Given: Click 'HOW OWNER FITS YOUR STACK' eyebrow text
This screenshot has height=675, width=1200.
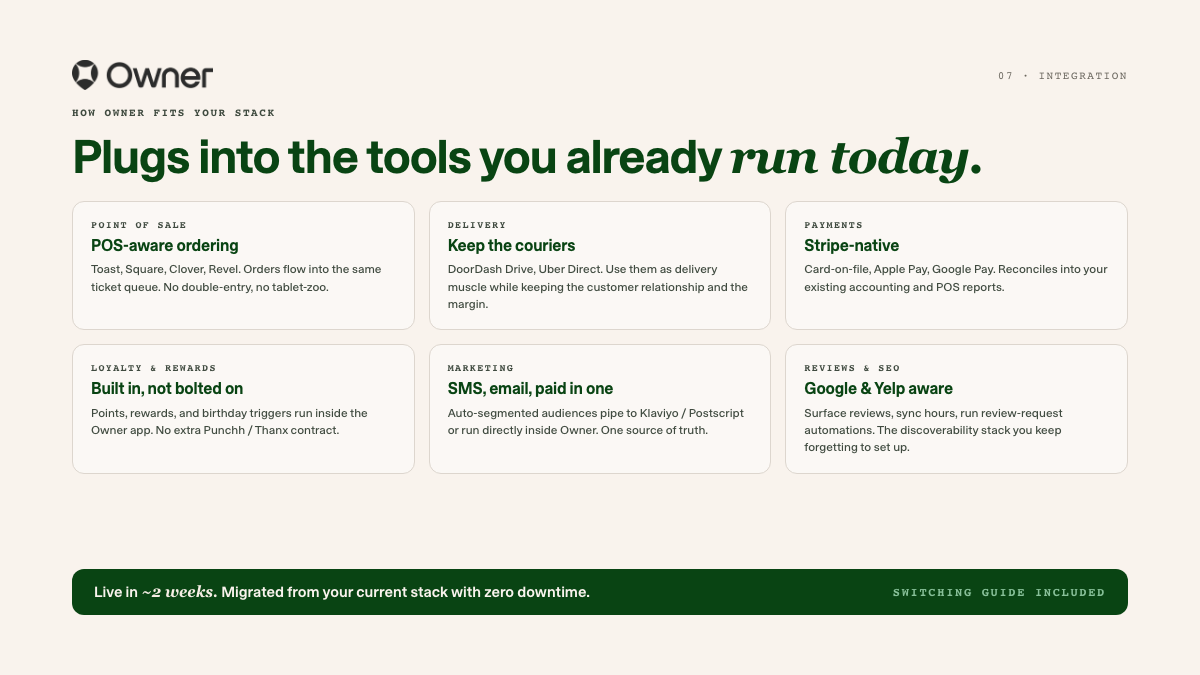Looking at the screenshot, I should 173,113.
